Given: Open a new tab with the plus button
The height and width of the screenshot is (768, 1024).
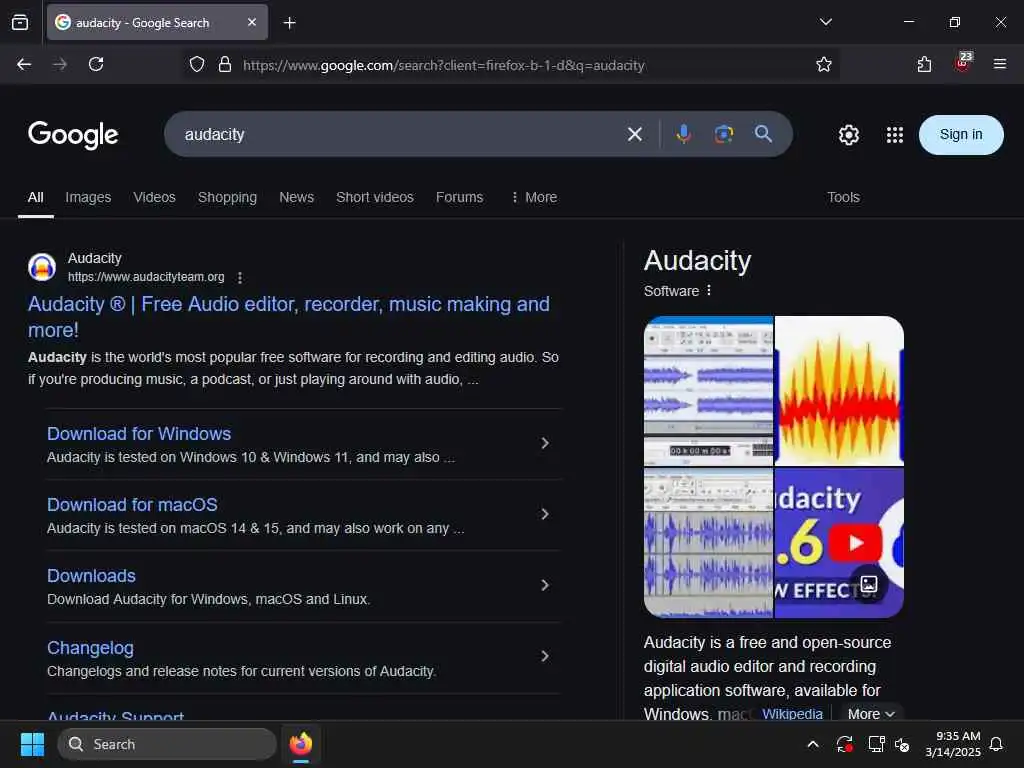Looking at the screenshot, I should click(x=289, y=23).
